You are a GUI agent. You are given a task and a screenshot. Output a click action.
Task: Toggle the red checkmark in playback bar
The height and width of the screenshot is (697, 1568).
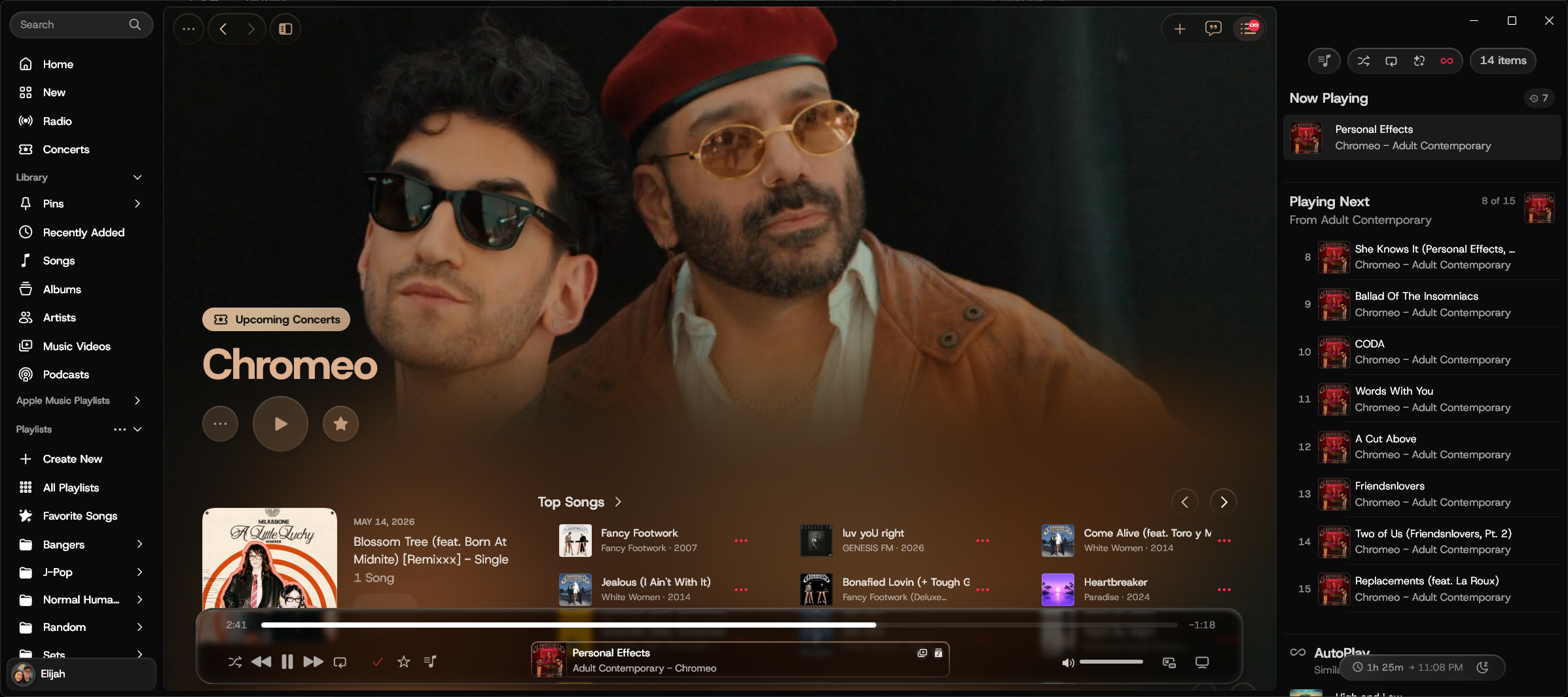(x=378, y=662)
